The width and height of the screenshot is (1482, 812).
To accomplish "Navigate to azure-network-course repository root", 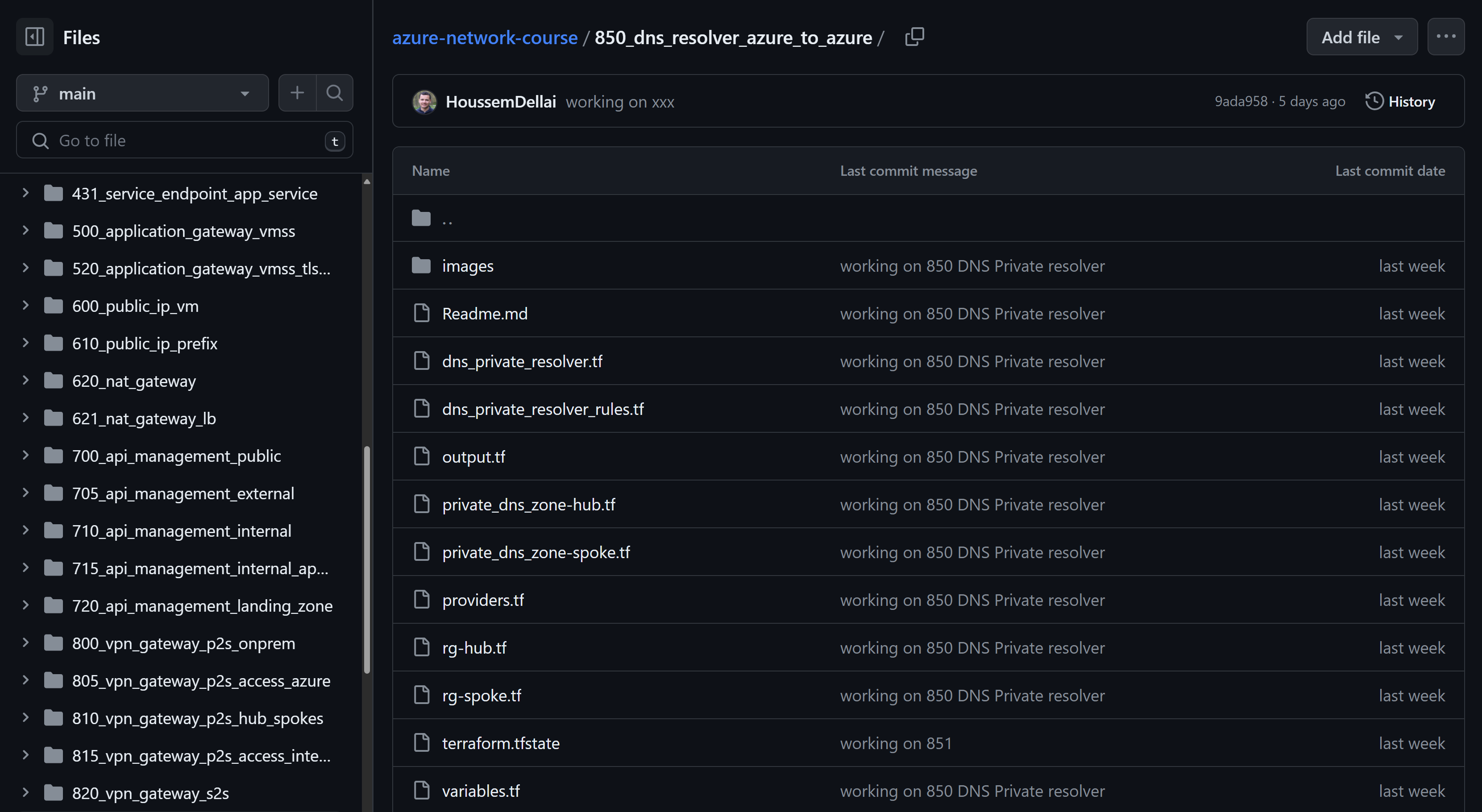I will click(485, 37).
